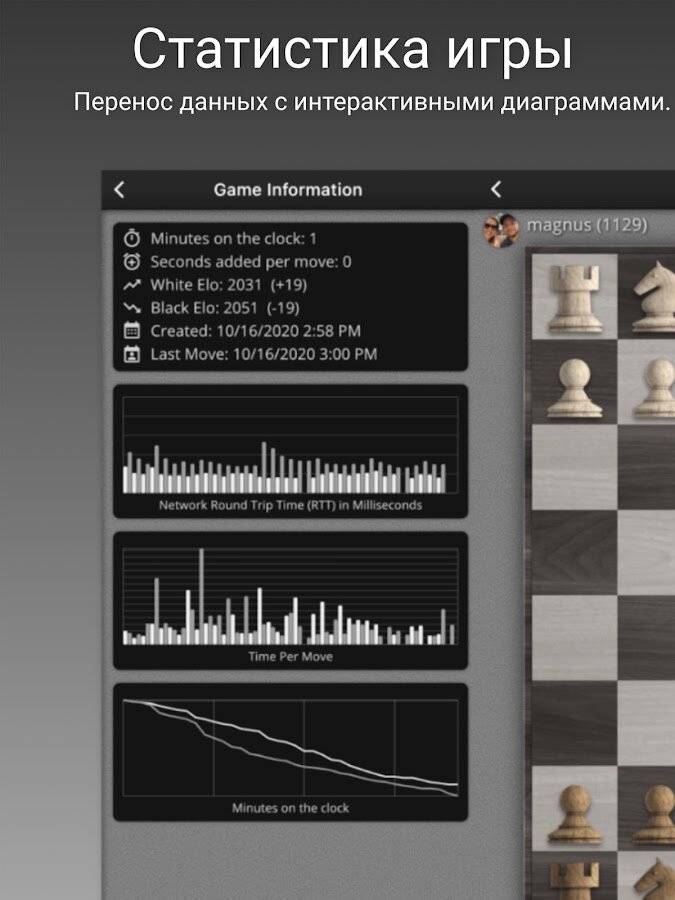Image resolution: width=675 pixels, height=900 pixels.
Task: Tap the White Elo trend-up icon
Action: (x=132, y=285)
